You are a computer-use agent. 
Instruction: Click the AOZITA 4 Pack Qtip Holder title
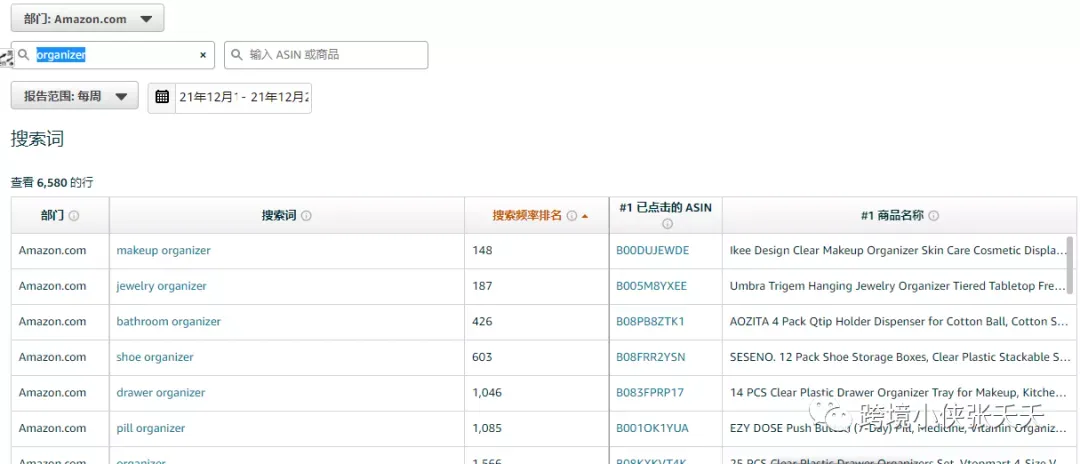[x=899, y=321]
